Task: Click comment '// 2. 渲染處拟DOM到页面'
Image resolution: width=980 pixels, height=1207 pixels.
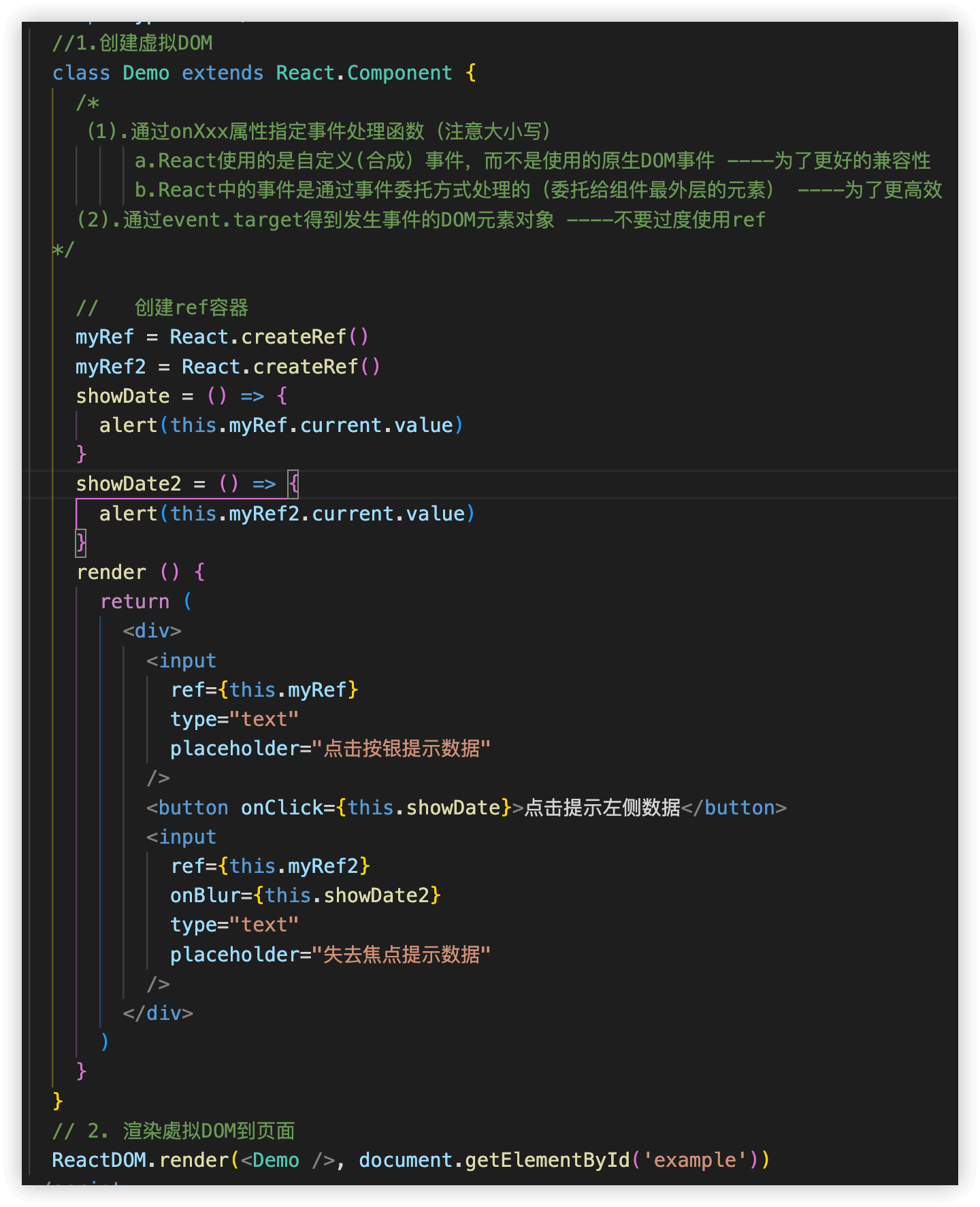Action: (174, 1131)
